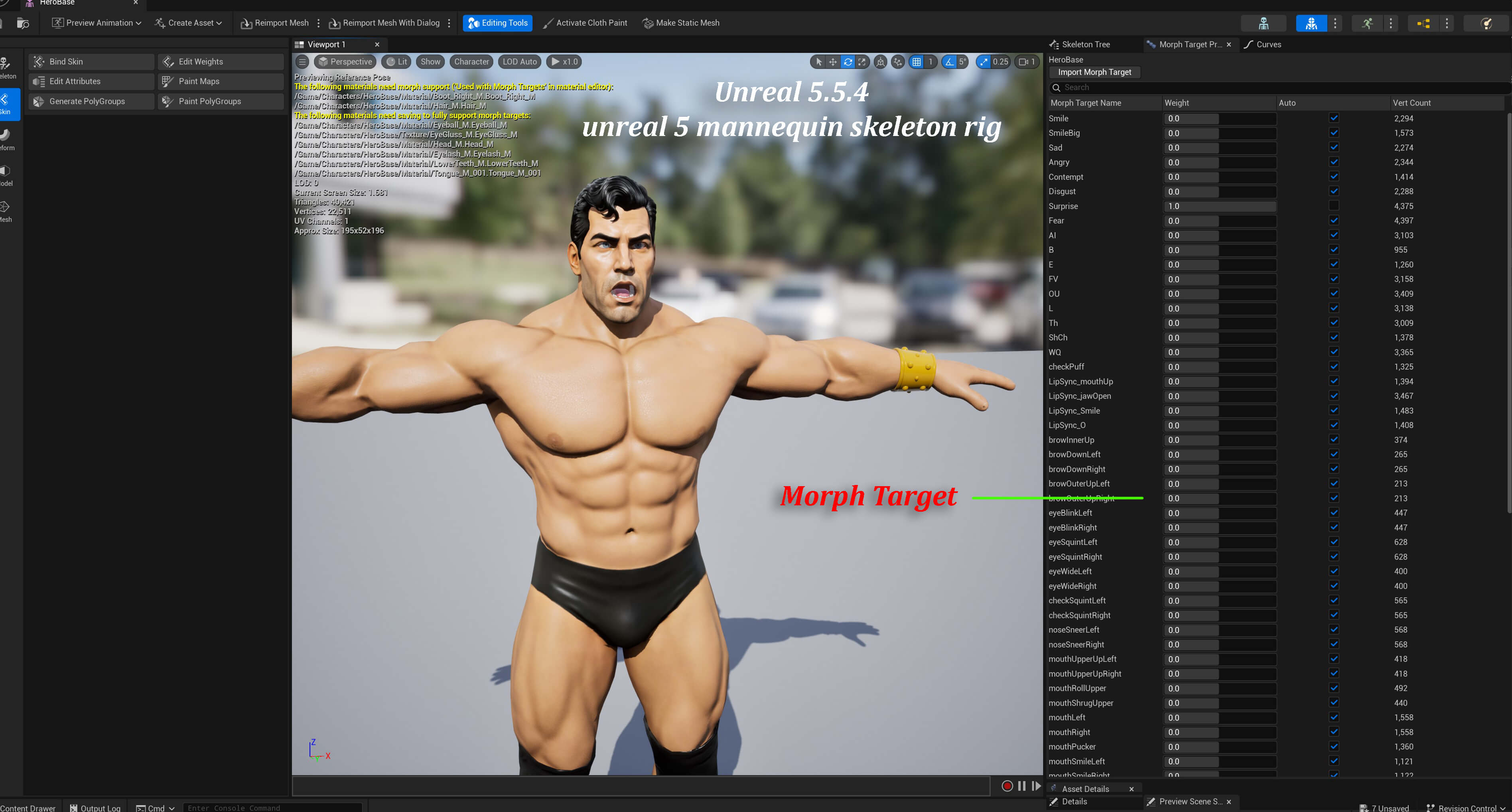Switch to the Skeleton tools category

point(8,69)
